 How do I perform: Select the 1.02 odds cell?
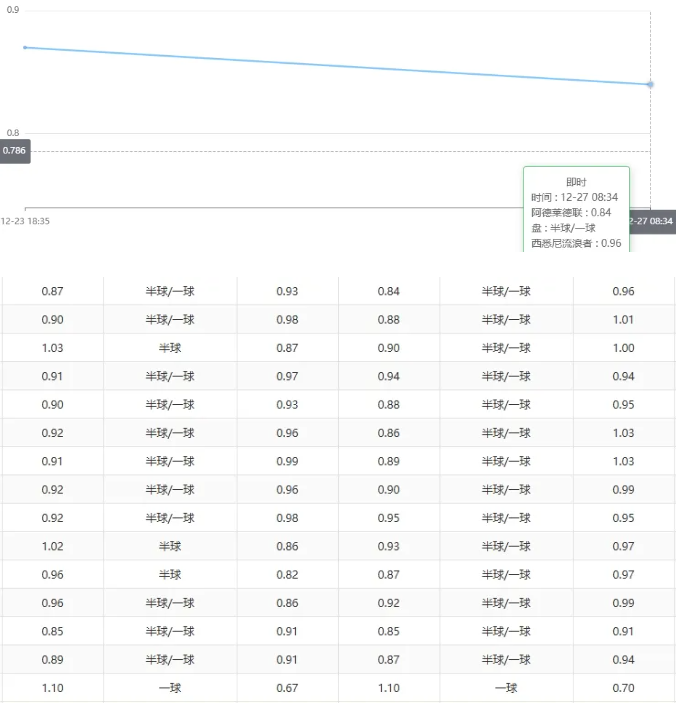[52, 547]
